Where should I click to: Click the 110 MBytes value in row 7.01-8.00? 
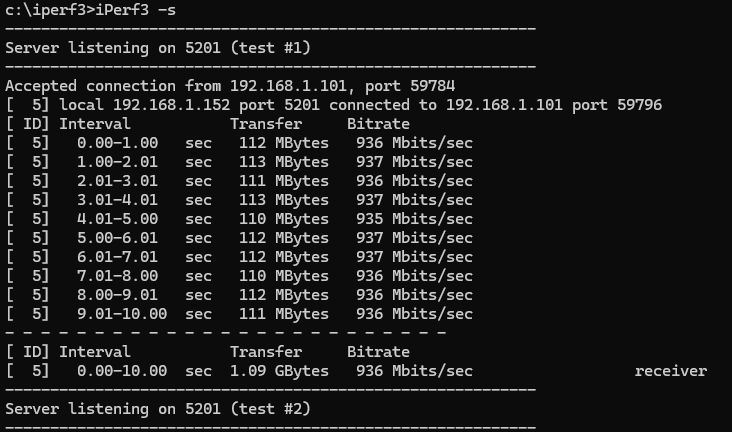pyautogui.click(x=284, y=276)
